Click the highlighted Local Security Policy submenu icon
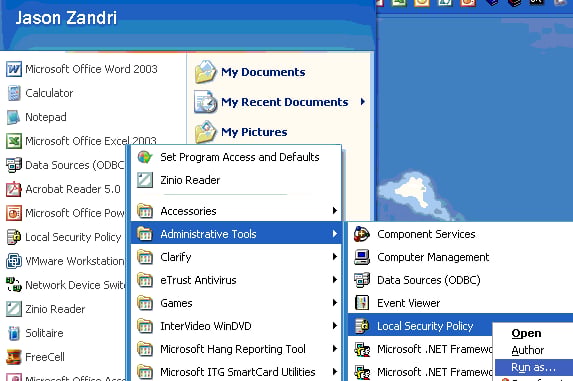The height and width of the screenshot is (381, 573). click(362, 326)
